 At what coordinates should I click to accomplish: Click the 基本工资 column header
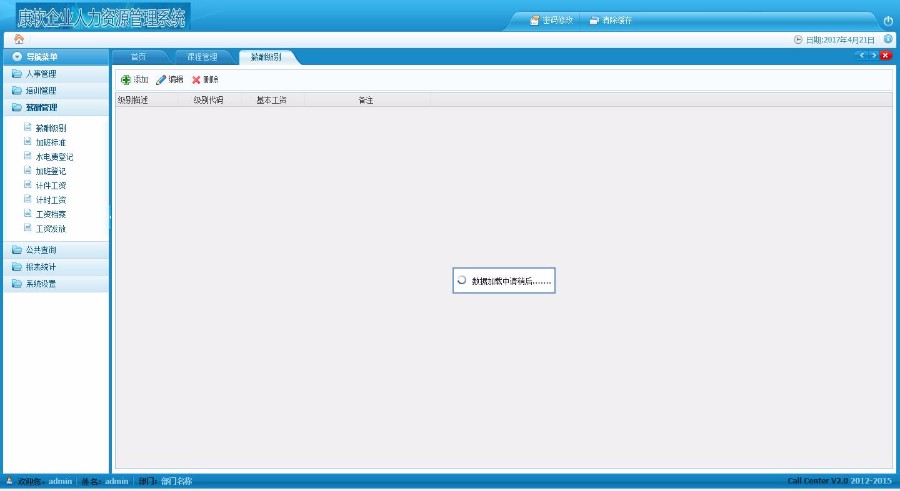pyautogui.click(x=271, y=100)
